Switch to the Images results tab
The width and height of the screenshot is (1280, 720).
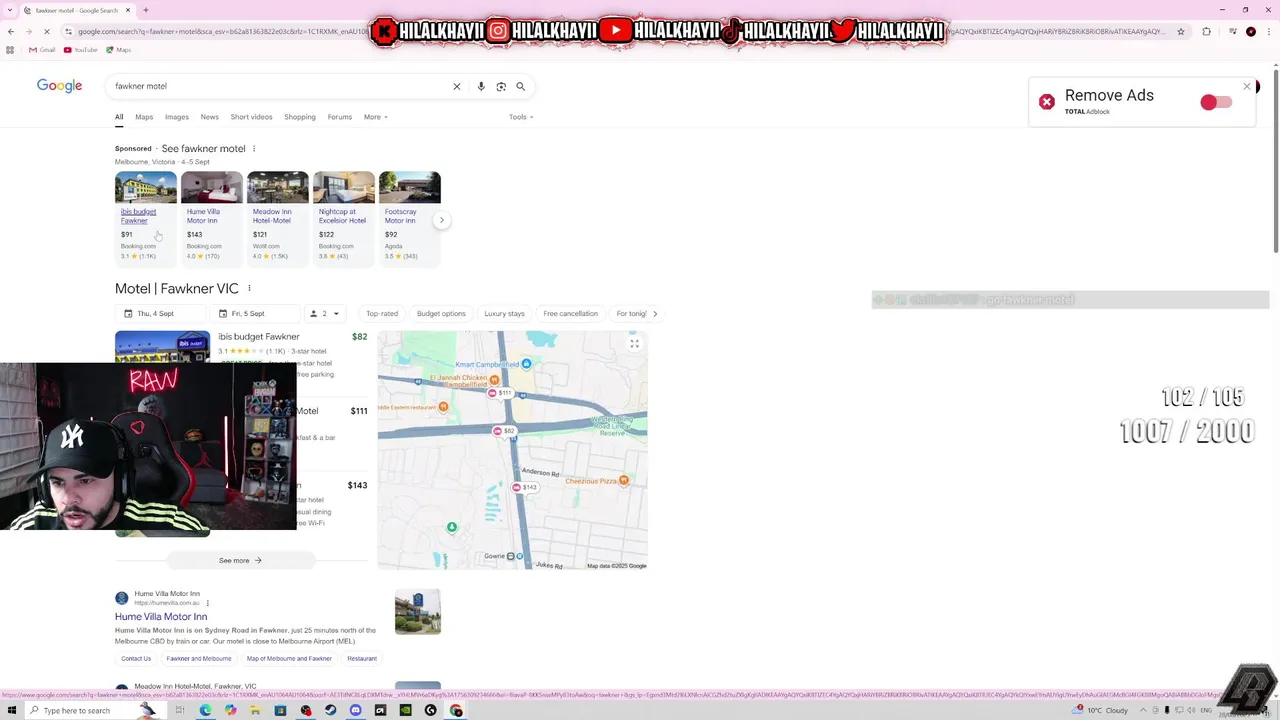(177, 117)
